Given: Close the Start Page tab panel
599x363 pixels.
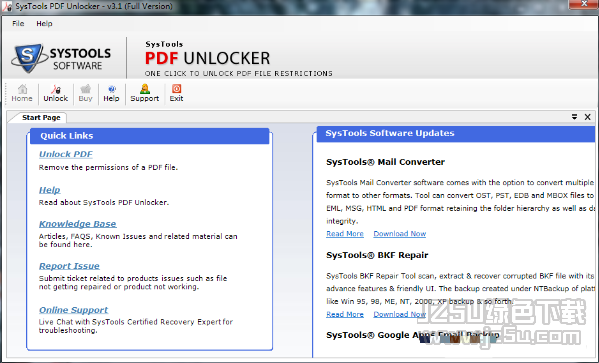Looking at the screenshot, I should pos(588,117).
